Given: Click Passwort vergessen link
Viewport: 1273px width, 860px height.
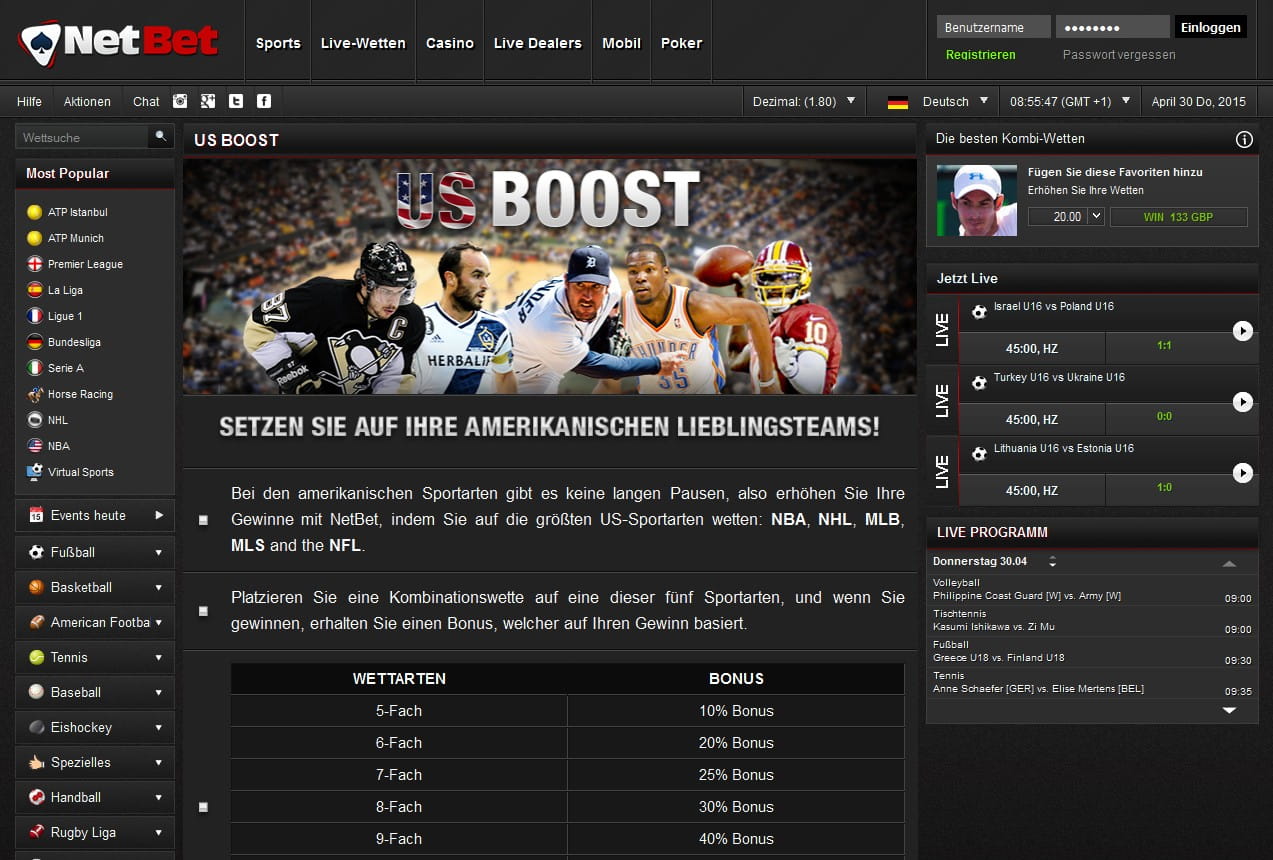Looking at the screenshot, I should pos(1119,55).
